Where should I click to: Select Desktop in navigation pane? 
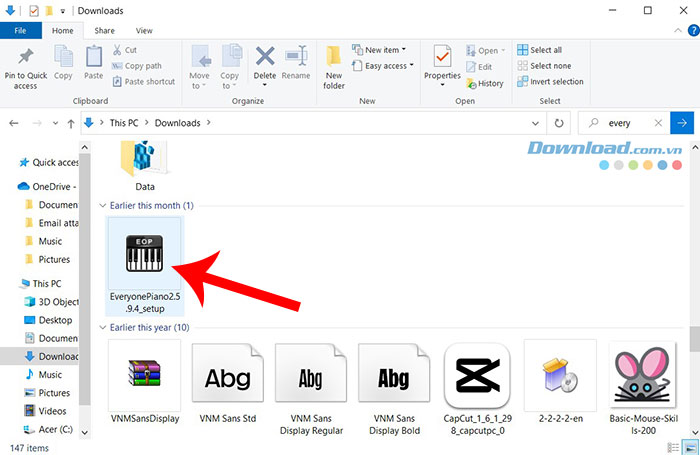55,320
